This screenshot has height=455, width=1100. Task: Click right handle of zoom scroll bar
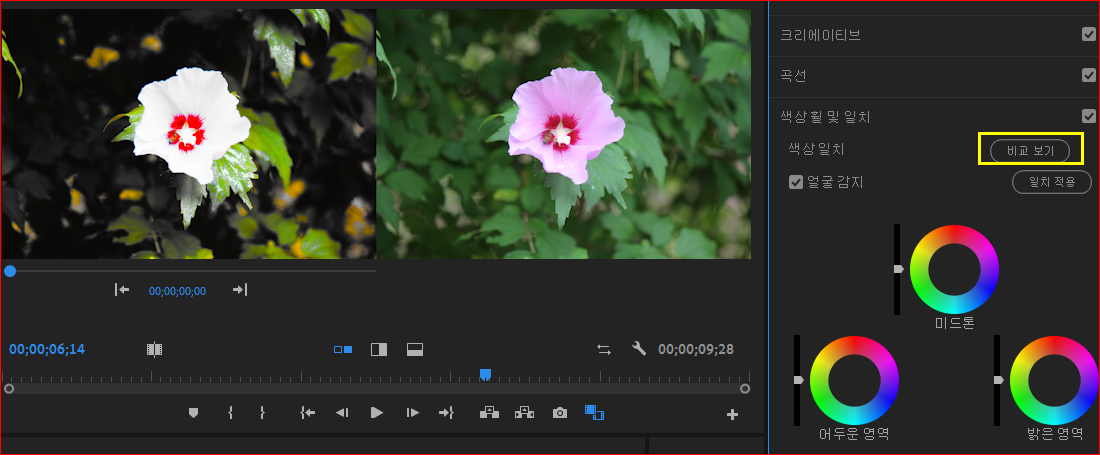(x=745, y=388)
